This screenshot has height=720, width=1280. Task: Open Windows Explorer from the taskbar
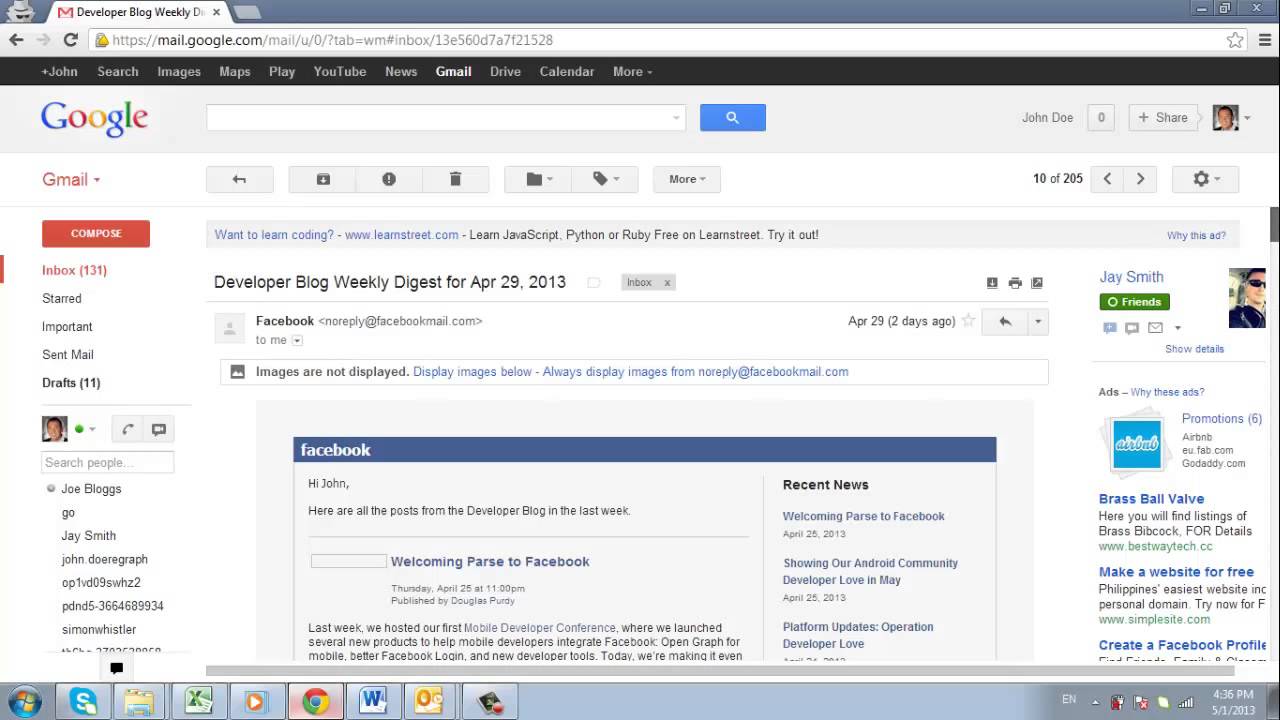(x=140, y=701)
